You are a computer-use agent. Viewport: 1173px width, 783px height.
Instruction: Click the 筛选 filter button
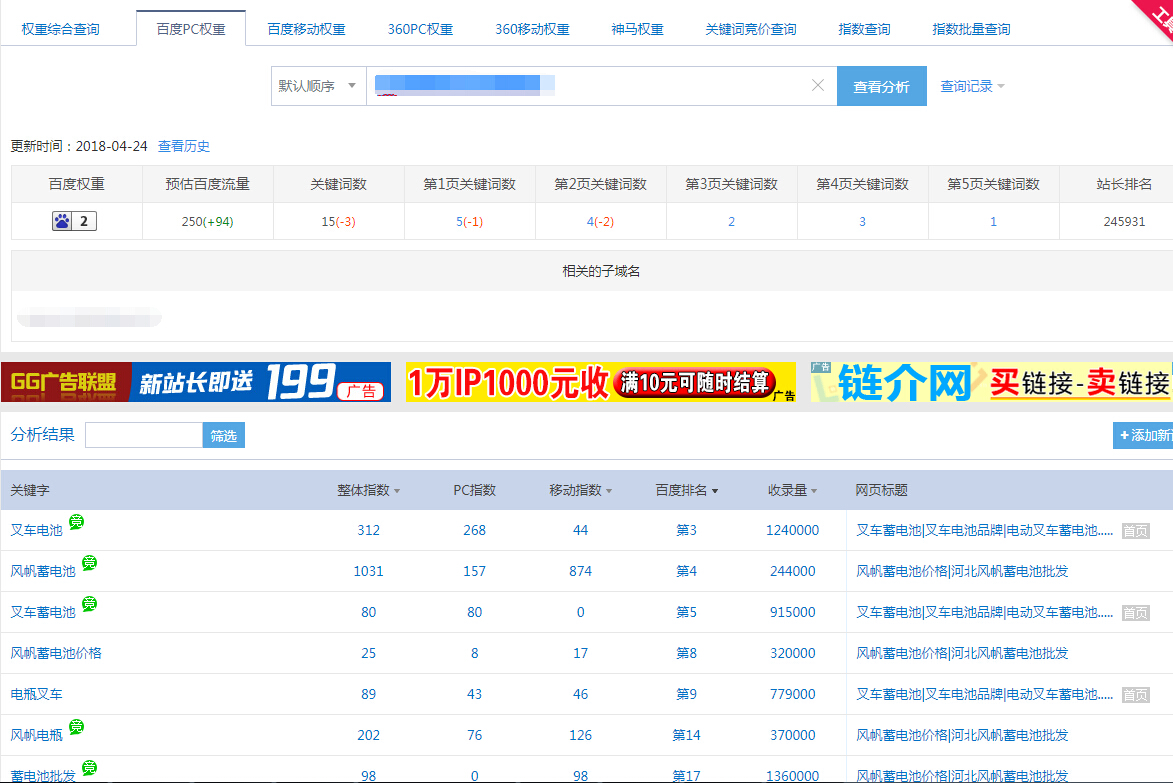(224, 435)
